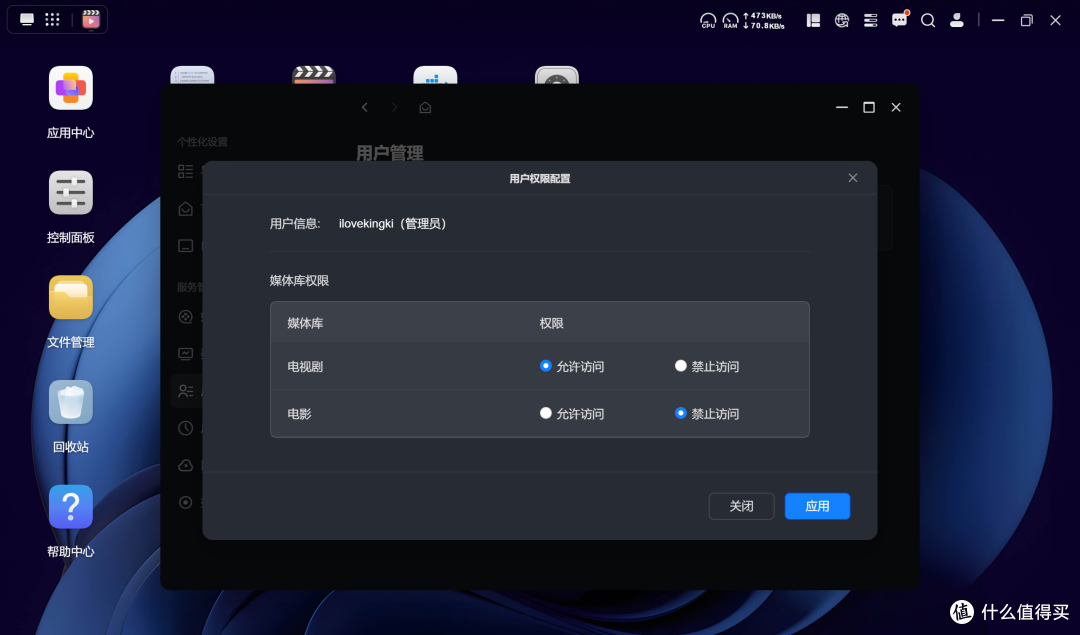
Task: Click the monitor sidebar icon
Action: 186,354
